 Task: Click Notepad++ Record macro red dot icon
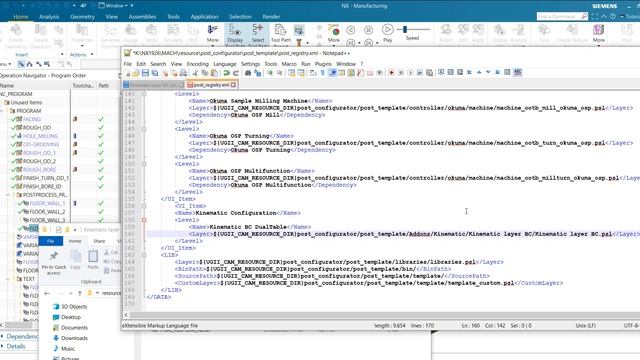tap(391, 73)
